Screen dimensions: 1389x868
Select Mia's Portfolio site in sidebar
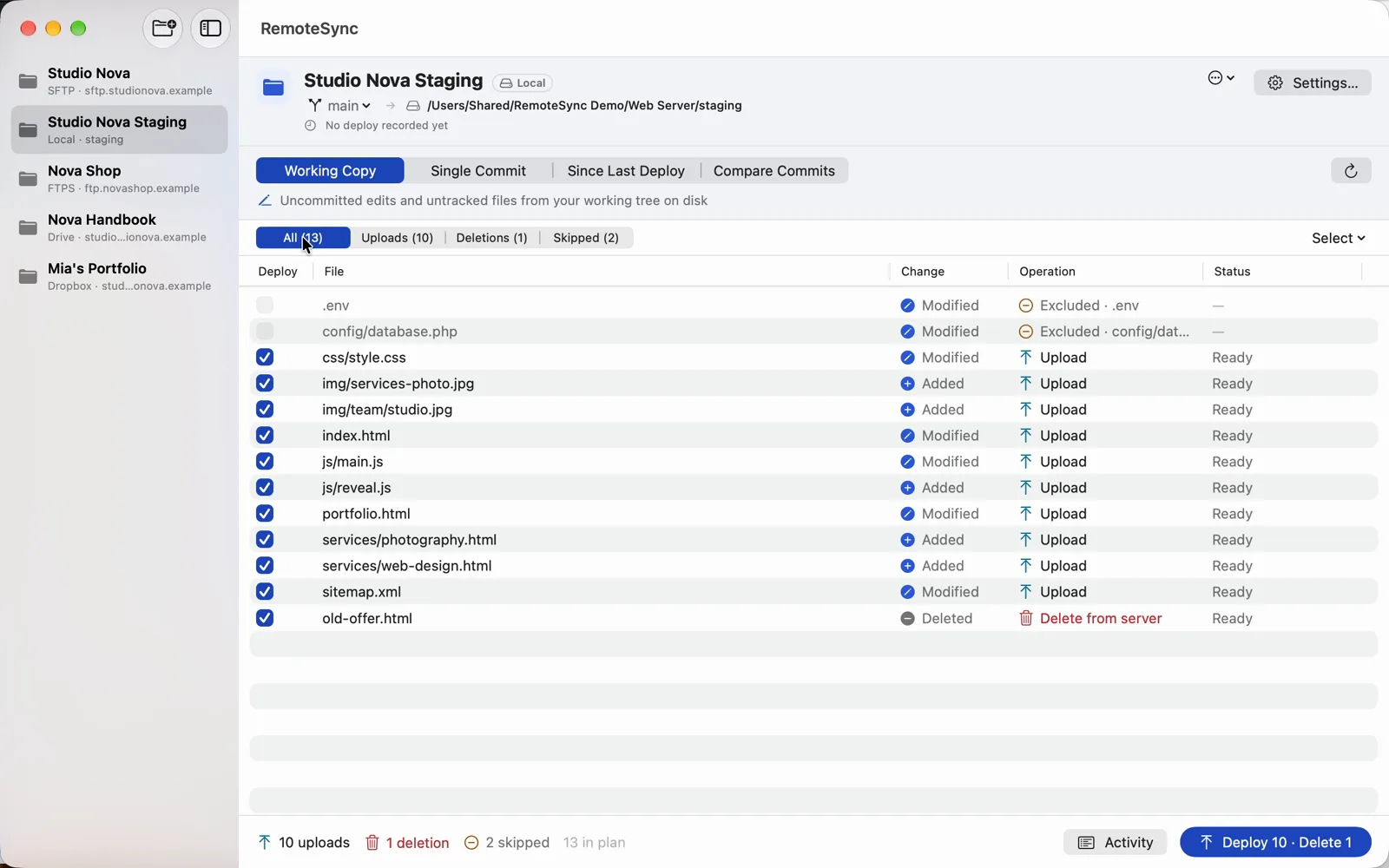pos(119,276)
